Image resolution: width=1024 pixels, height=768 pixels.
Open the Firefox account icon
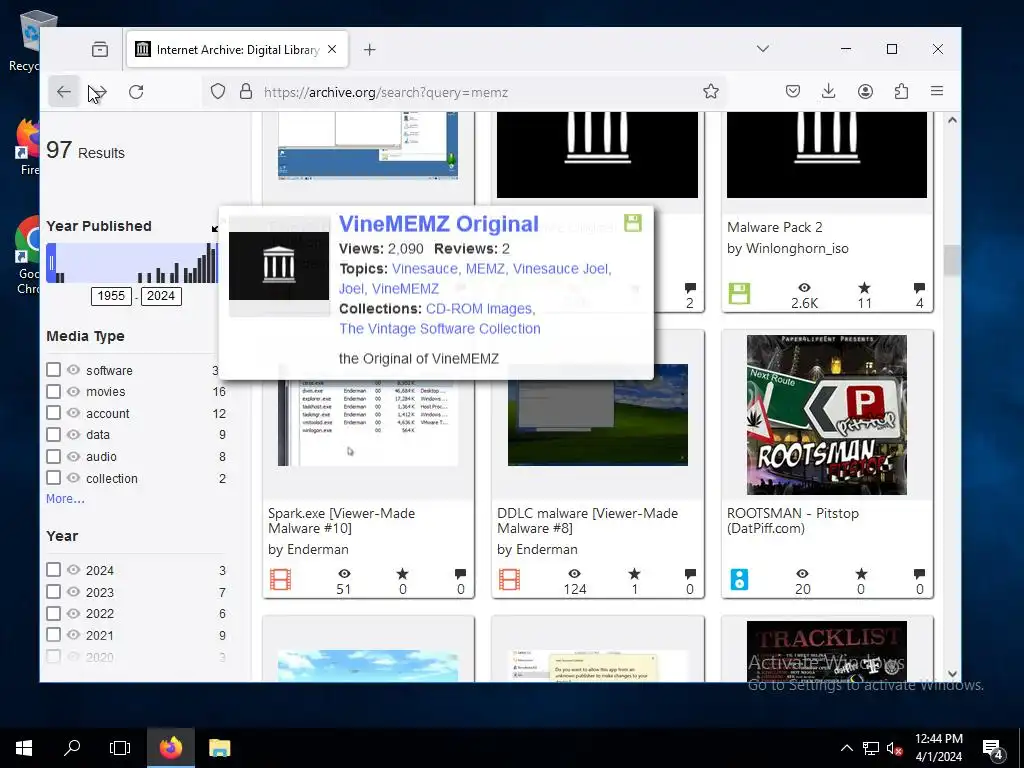pyautogui.click(x=865, y=91)
